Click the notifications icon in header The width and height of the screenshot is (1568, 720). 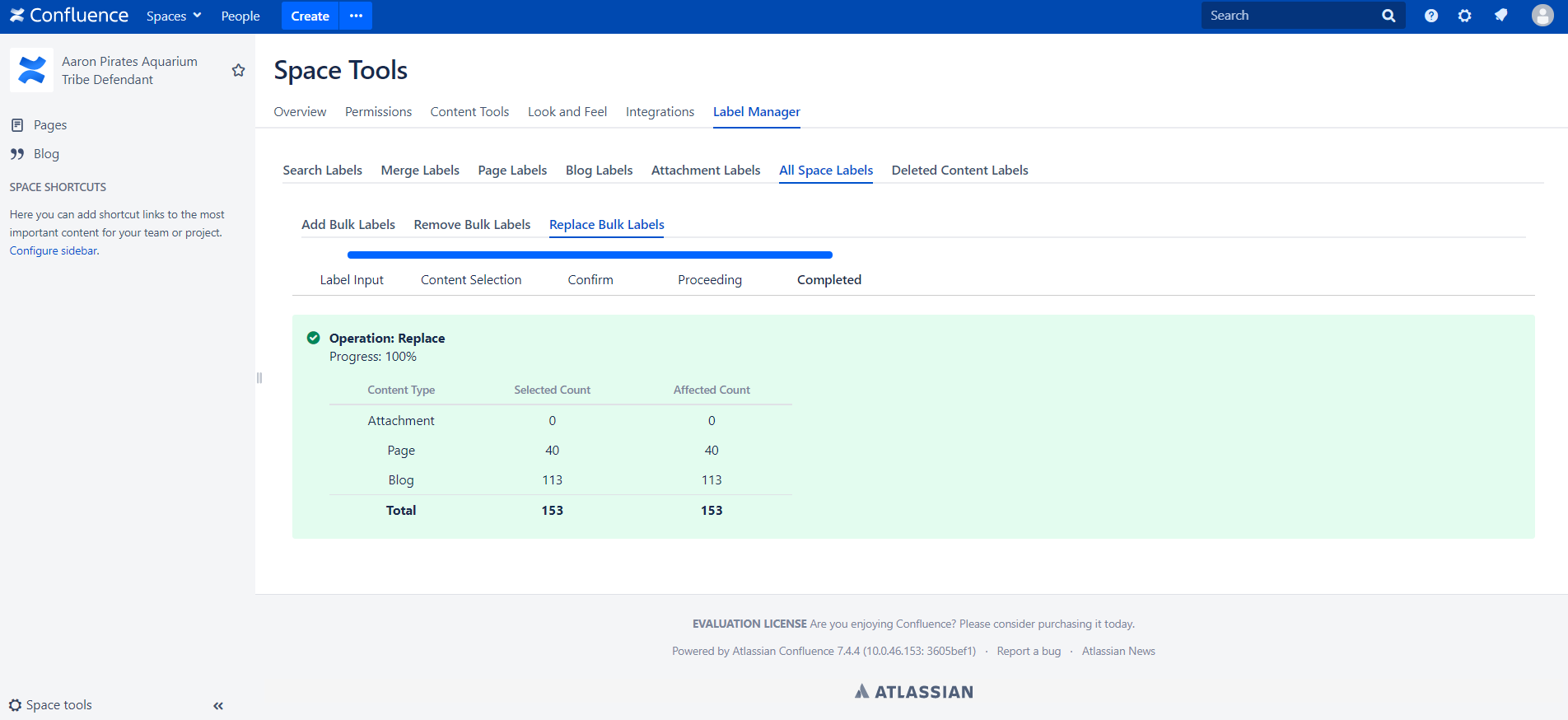[x=1501, y=16]
